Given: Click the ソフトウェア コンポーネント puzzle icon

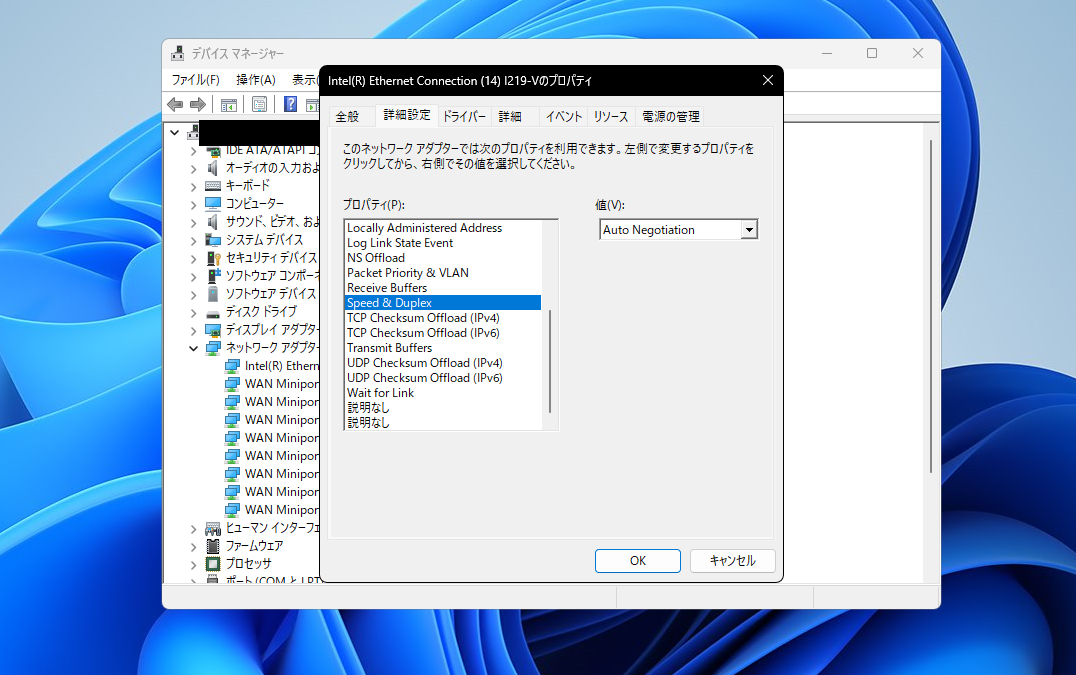Looking at the screenshot, I should [x=213, y=276].
